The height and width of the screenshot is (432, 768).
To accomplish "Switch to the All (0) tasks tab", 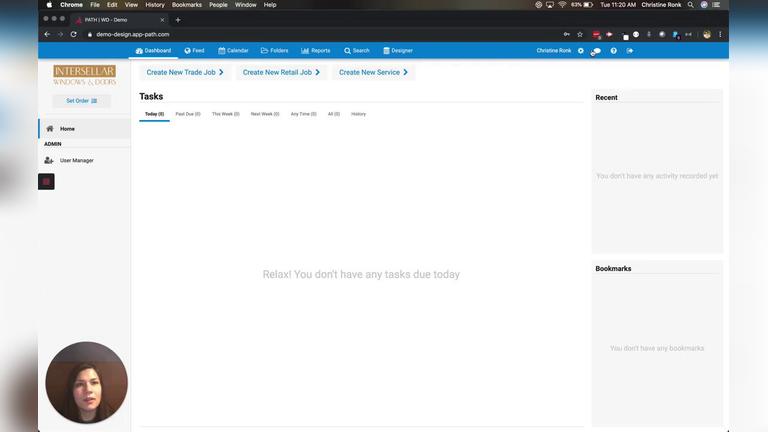I will 334,114.
